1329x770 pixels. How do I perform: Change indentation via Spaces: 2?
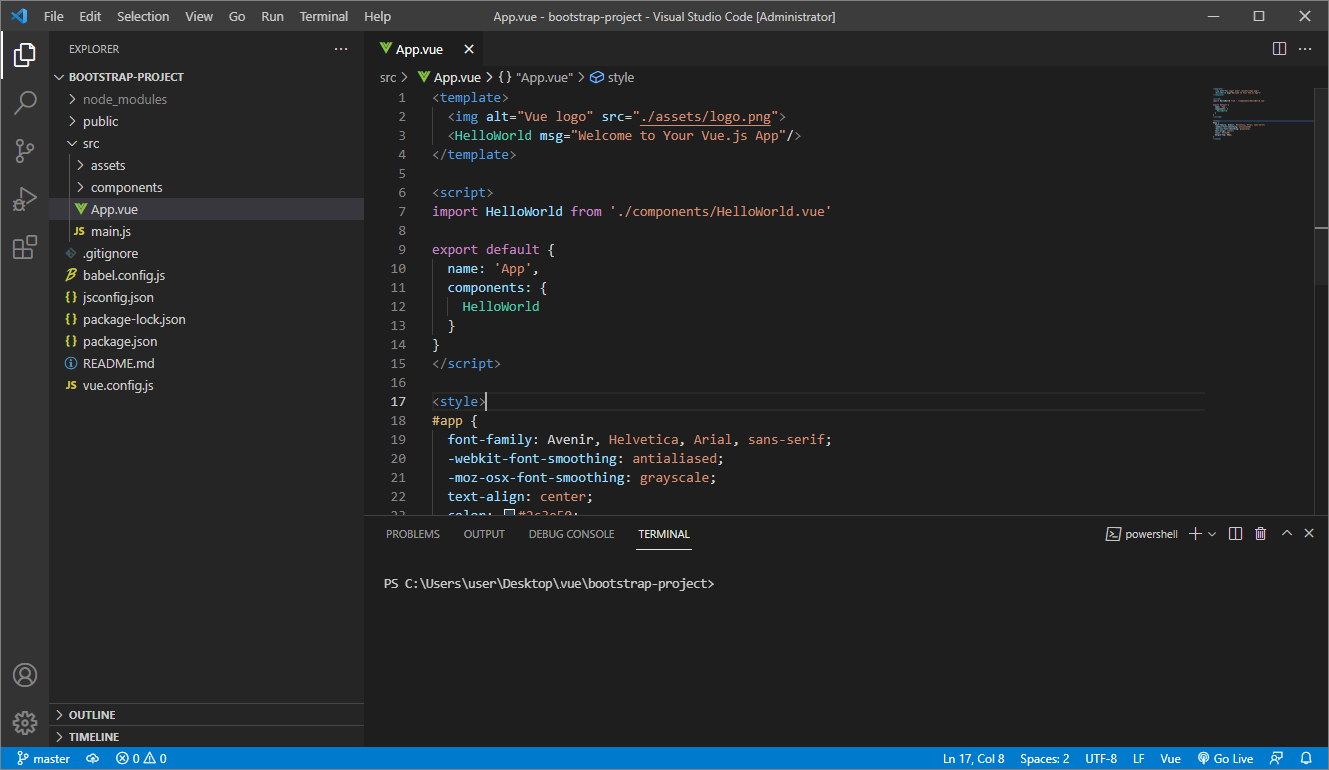pyautogui.click(x=1044, y=759)
